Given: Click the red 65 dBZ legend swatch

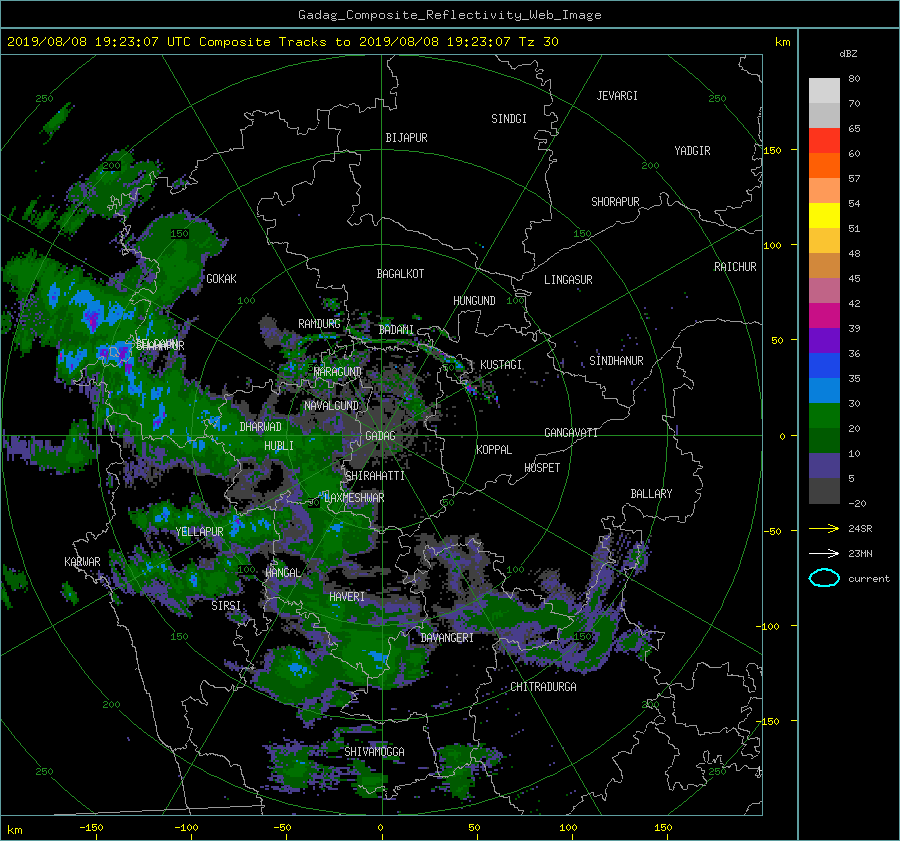Looking at the screenshot, I should [824, 141].
